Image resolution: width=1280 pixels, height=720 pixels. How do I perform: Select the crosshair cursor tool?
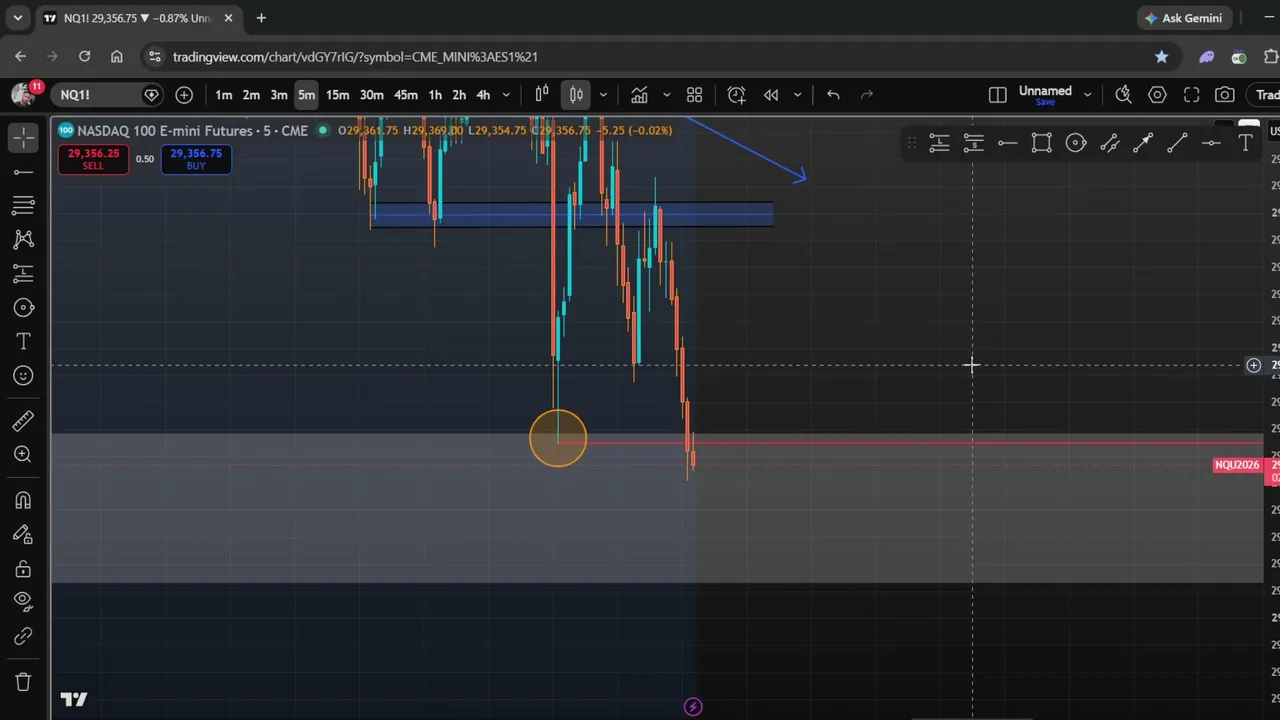click(23, 137)
